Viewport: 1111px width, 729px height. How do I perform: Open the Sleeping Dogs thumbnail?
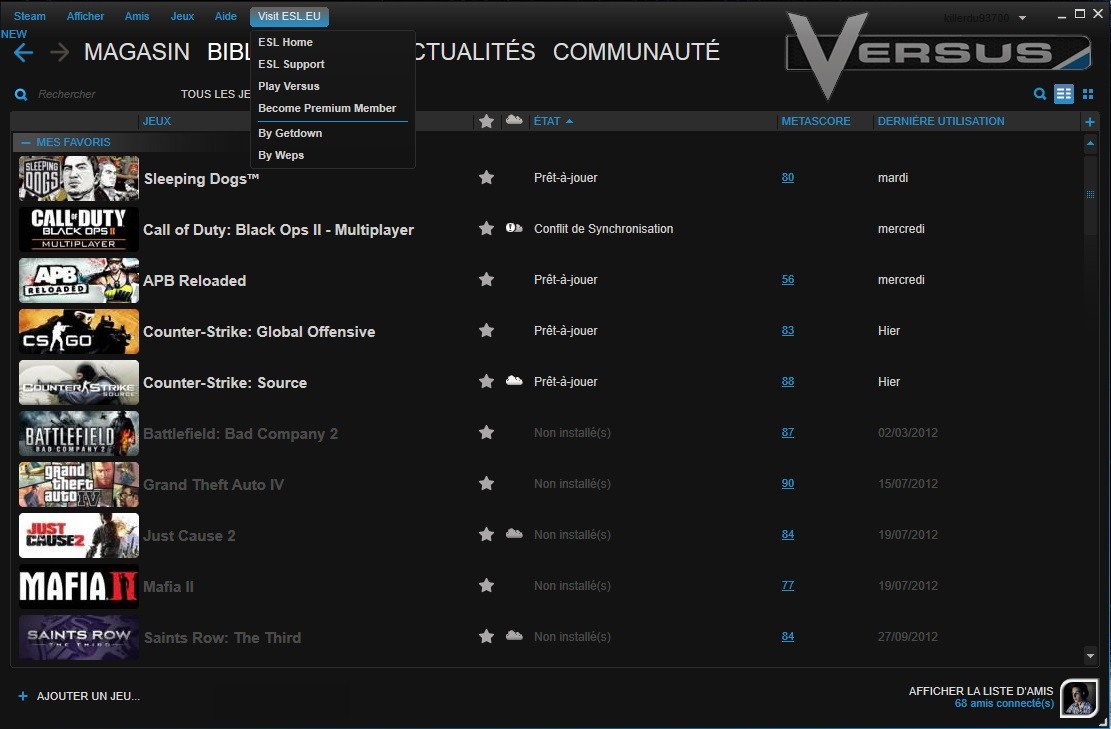coord(79,179)
